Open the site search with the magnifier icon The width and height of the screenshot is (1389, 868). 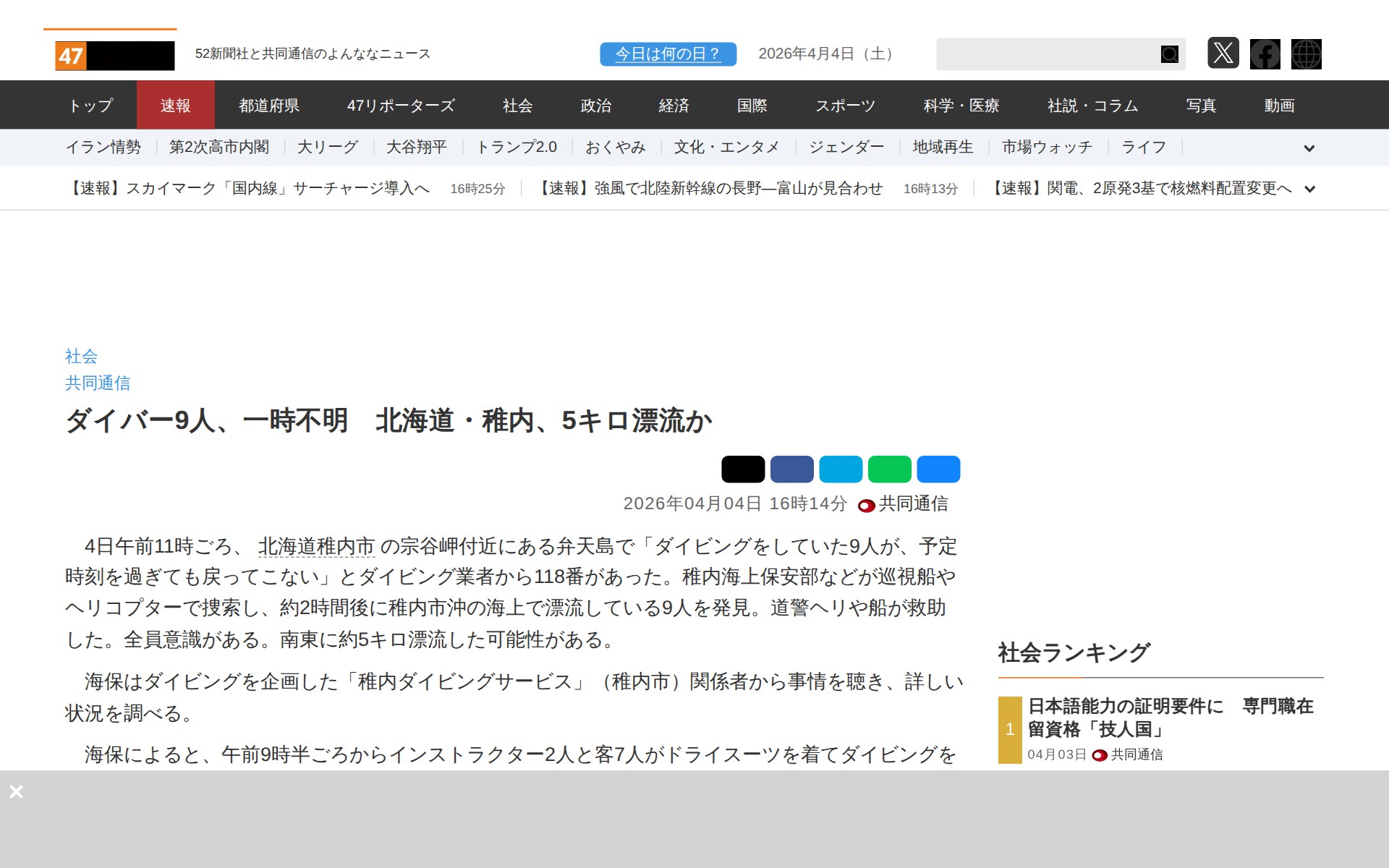tap(1169, 54)
